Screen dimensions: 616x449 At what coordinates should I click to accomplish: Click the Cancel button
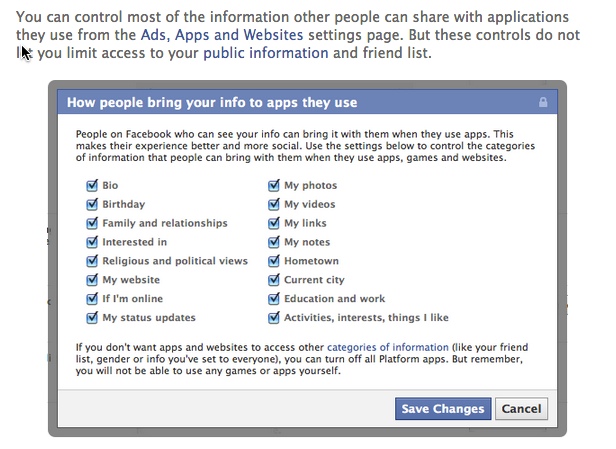(521, 409)
